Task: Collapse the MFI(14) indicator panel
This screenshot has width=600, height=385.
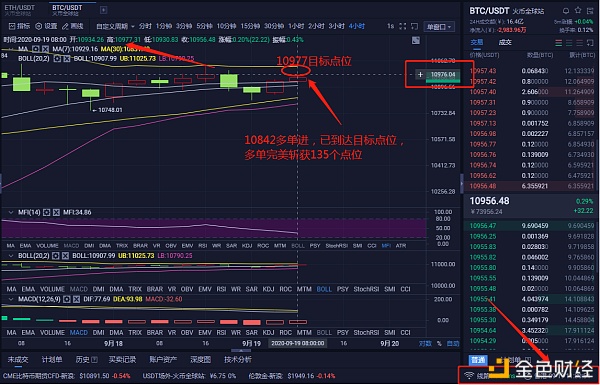Action: pyautogui.click(x=11, y=212)
